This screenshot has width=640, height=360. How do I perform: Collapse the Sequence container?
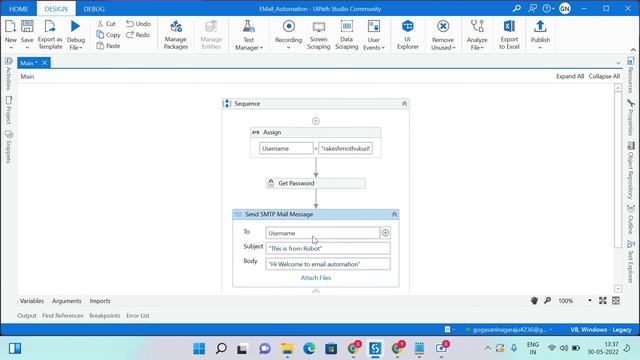click(x=404, y=104)
